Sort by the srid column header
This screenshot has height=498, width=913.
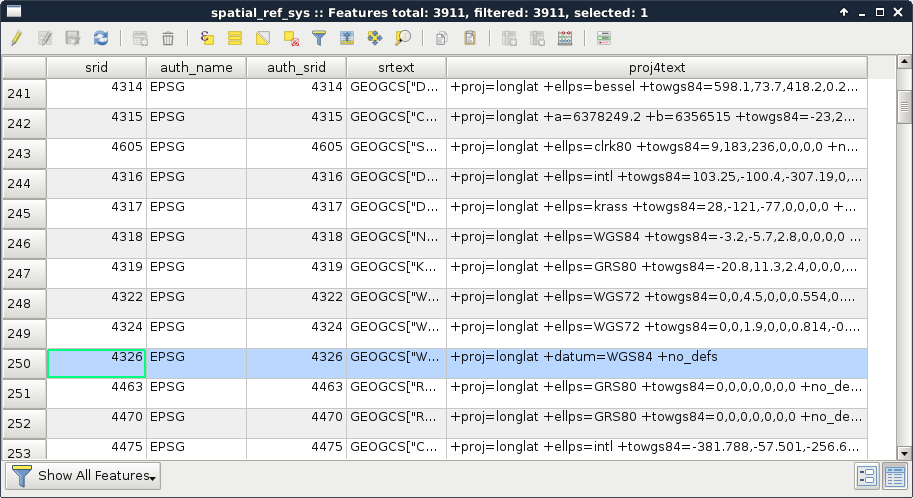coord(96,67)
